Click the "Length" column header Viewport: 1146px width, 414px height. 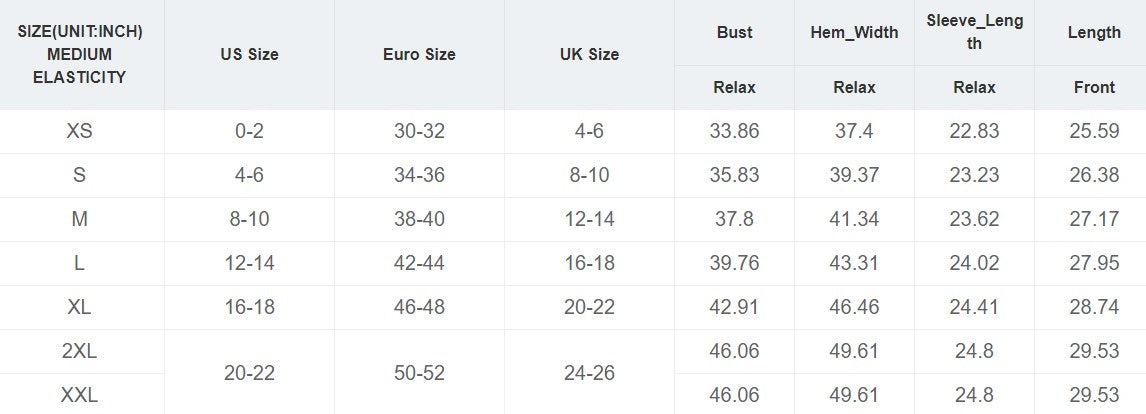pyautogui.click(x=1093, y=32)
